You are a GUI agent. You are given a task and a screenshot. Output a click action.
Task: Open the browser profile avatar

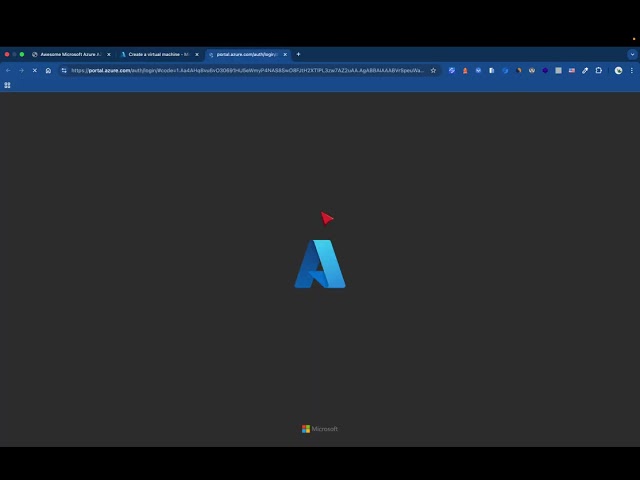coord(618,71)
